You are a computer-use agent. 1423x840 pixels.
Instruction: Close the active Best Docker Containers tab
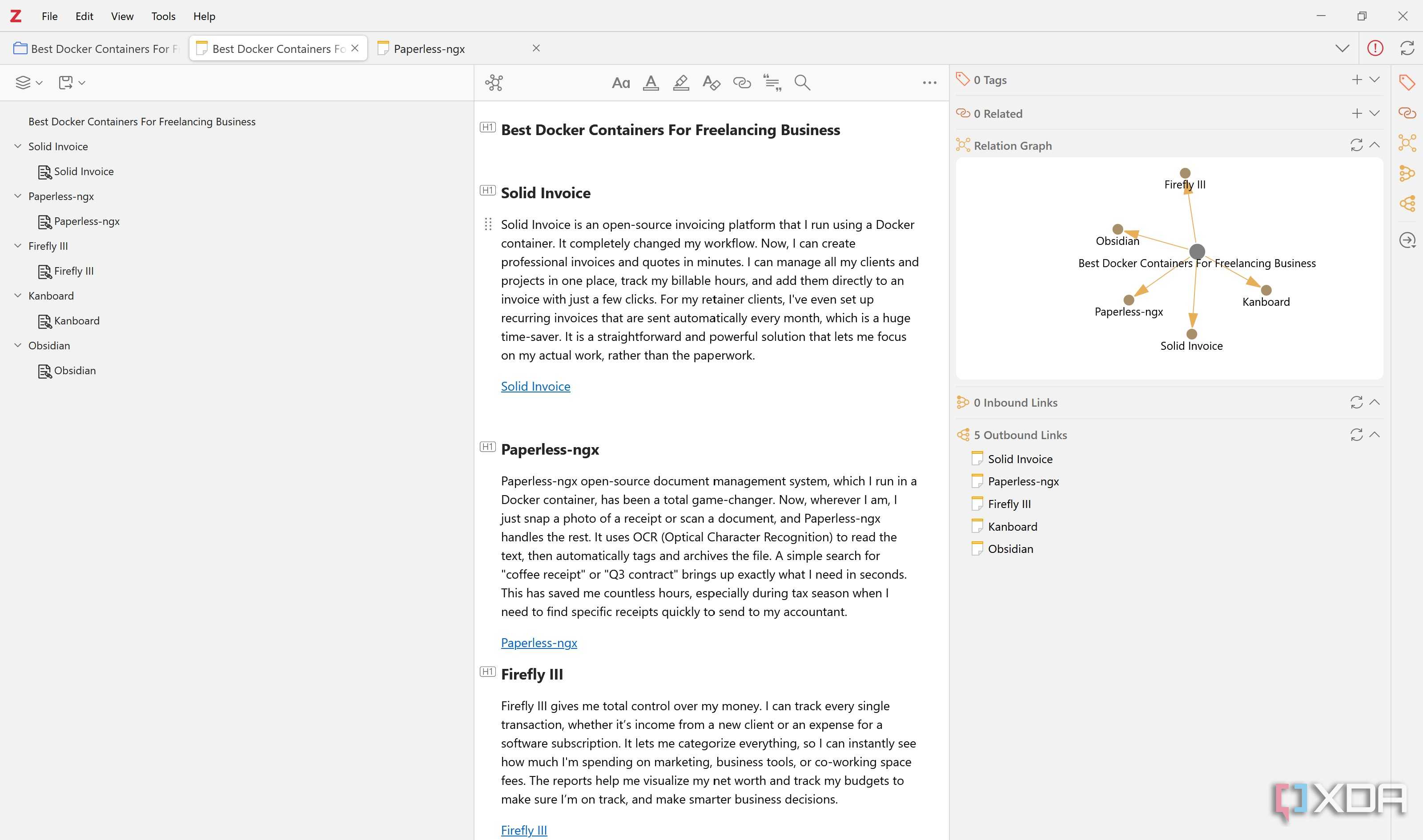click(x=354, y=48)
